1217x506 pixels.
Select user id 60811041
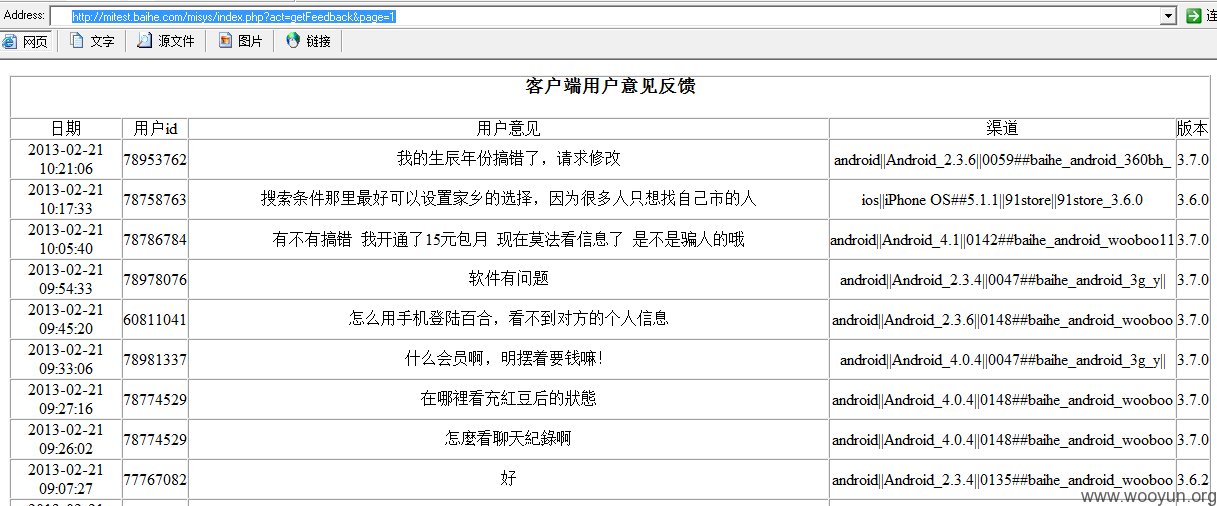(x=155, y=319)
